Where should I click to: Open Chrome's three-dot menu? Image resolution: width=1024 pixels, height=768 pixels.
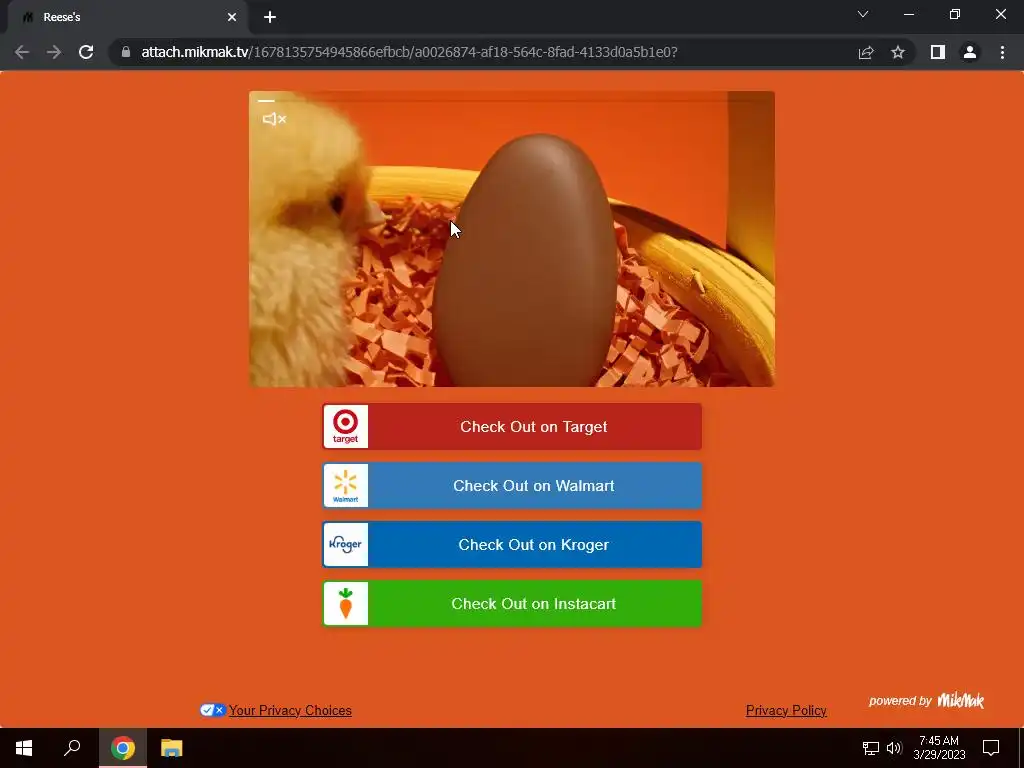coord(1002,52)
